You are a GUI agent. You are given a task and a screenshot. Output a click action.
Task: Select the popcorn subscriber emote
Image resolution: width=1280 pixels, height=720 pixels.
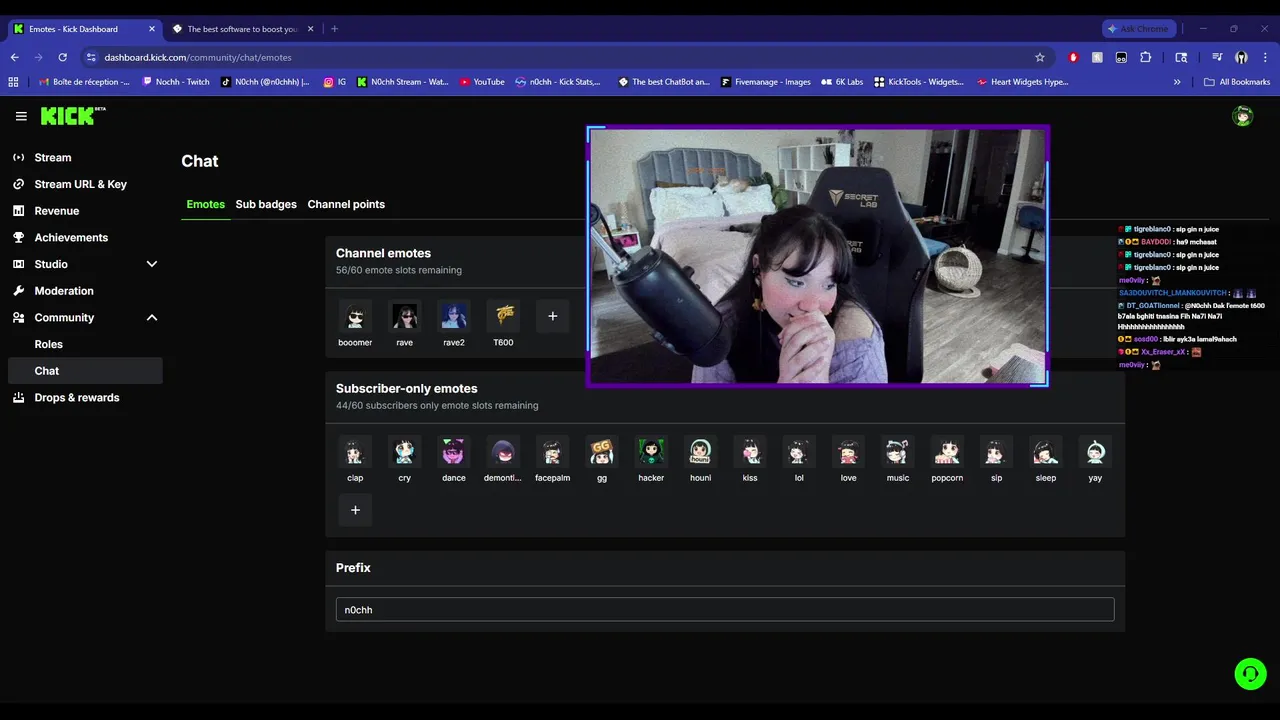947,452
